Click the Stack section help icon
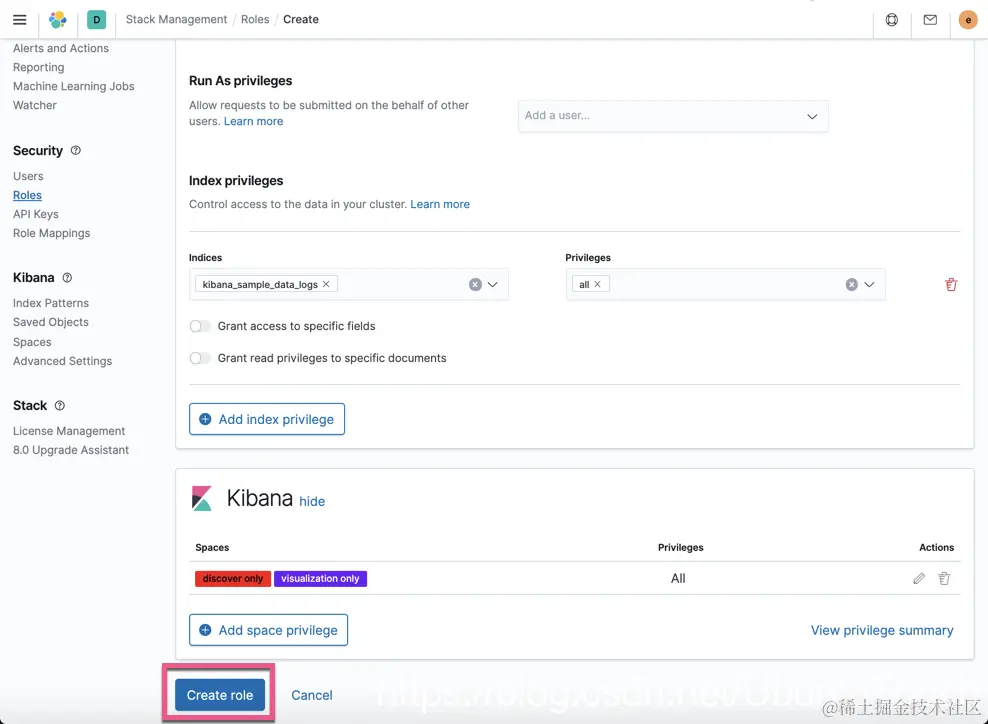988x724 pixels. pyautogui.click(x=60, y=405)
